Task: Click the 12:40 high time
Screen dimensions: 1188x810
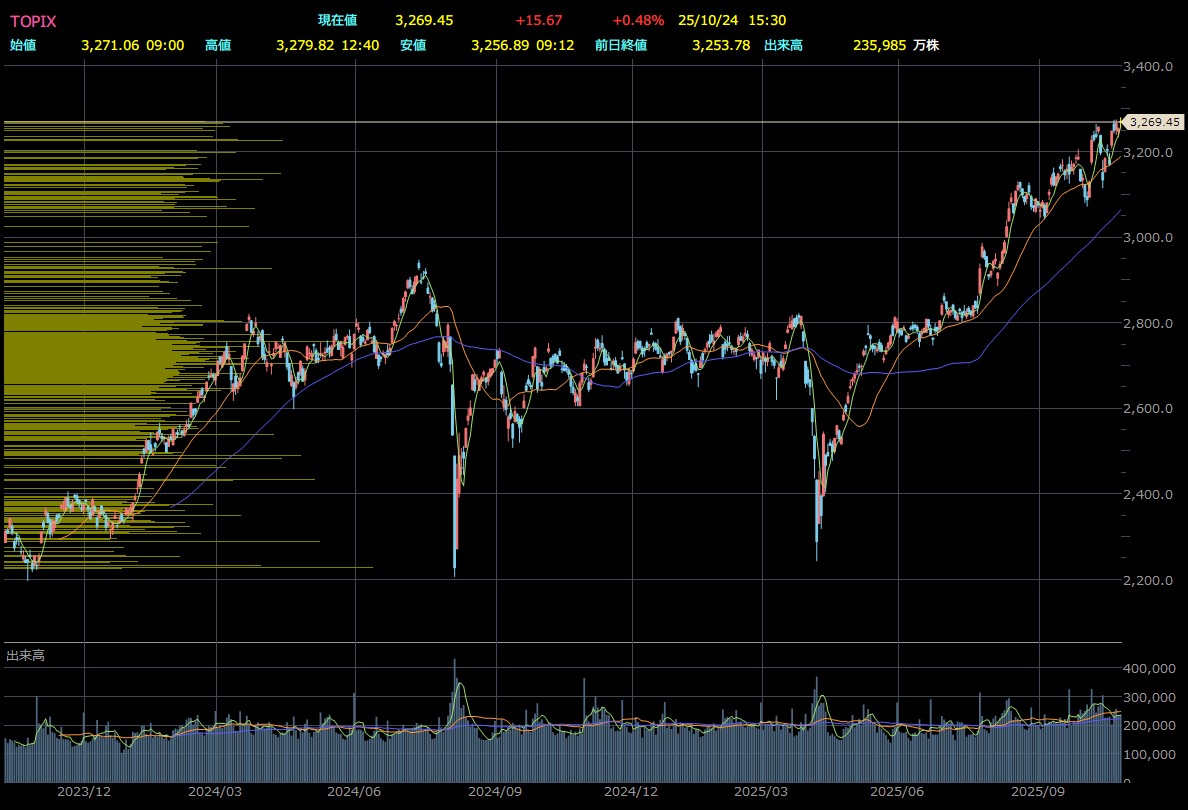Action: (x=361, y=45)
